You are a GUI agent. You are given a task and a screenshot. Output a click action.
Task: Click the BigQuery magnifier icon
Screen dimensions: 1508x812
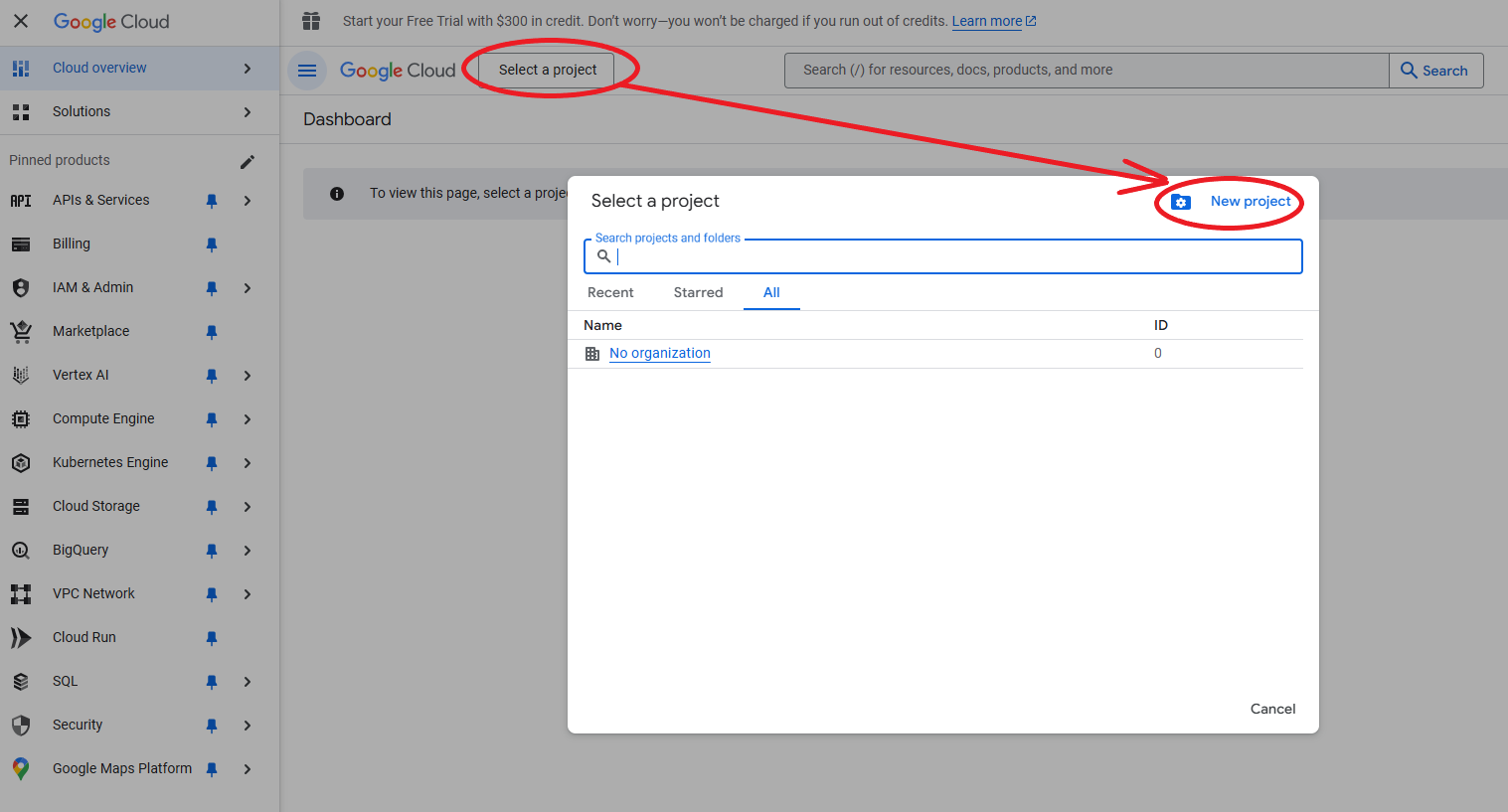tap(21, 551)
